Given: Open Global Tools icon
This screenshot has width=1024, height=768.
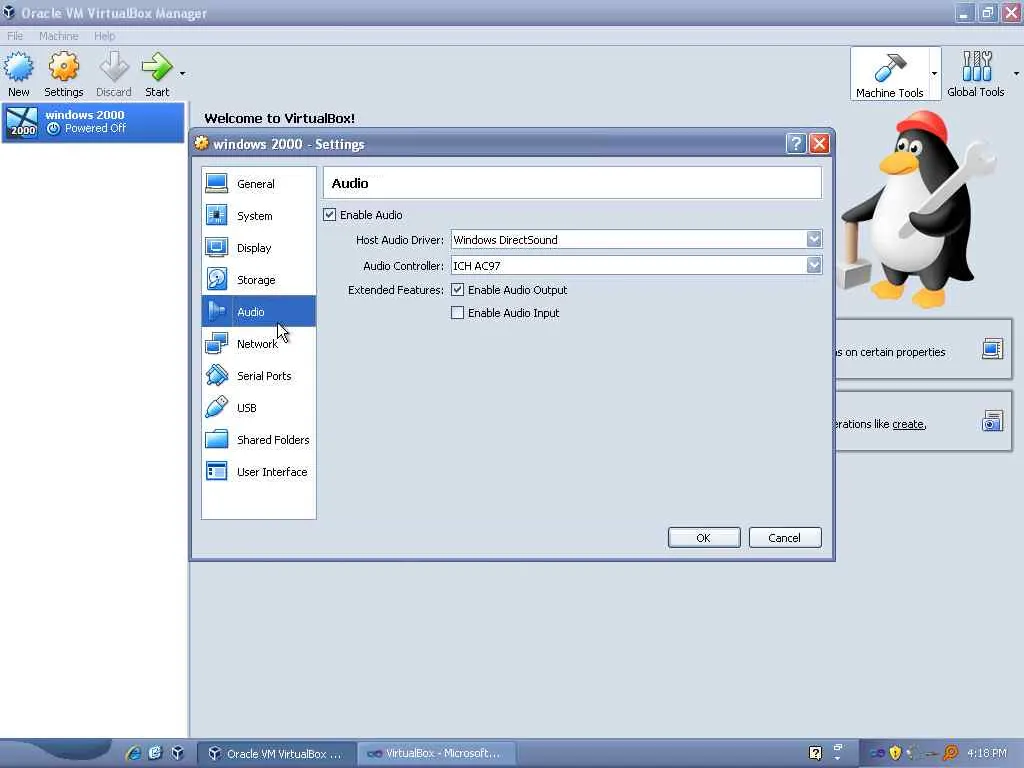Looking at the screenshot, I should 976,66.
